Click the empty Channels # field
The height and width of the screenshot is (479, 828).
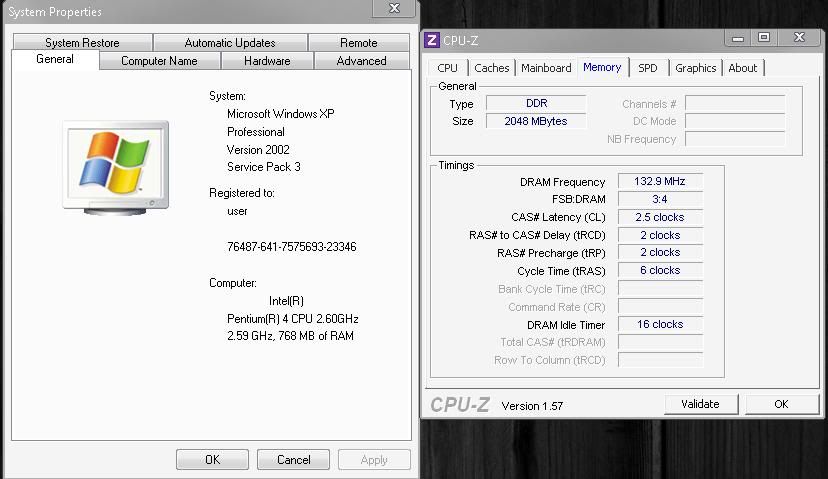735,104
